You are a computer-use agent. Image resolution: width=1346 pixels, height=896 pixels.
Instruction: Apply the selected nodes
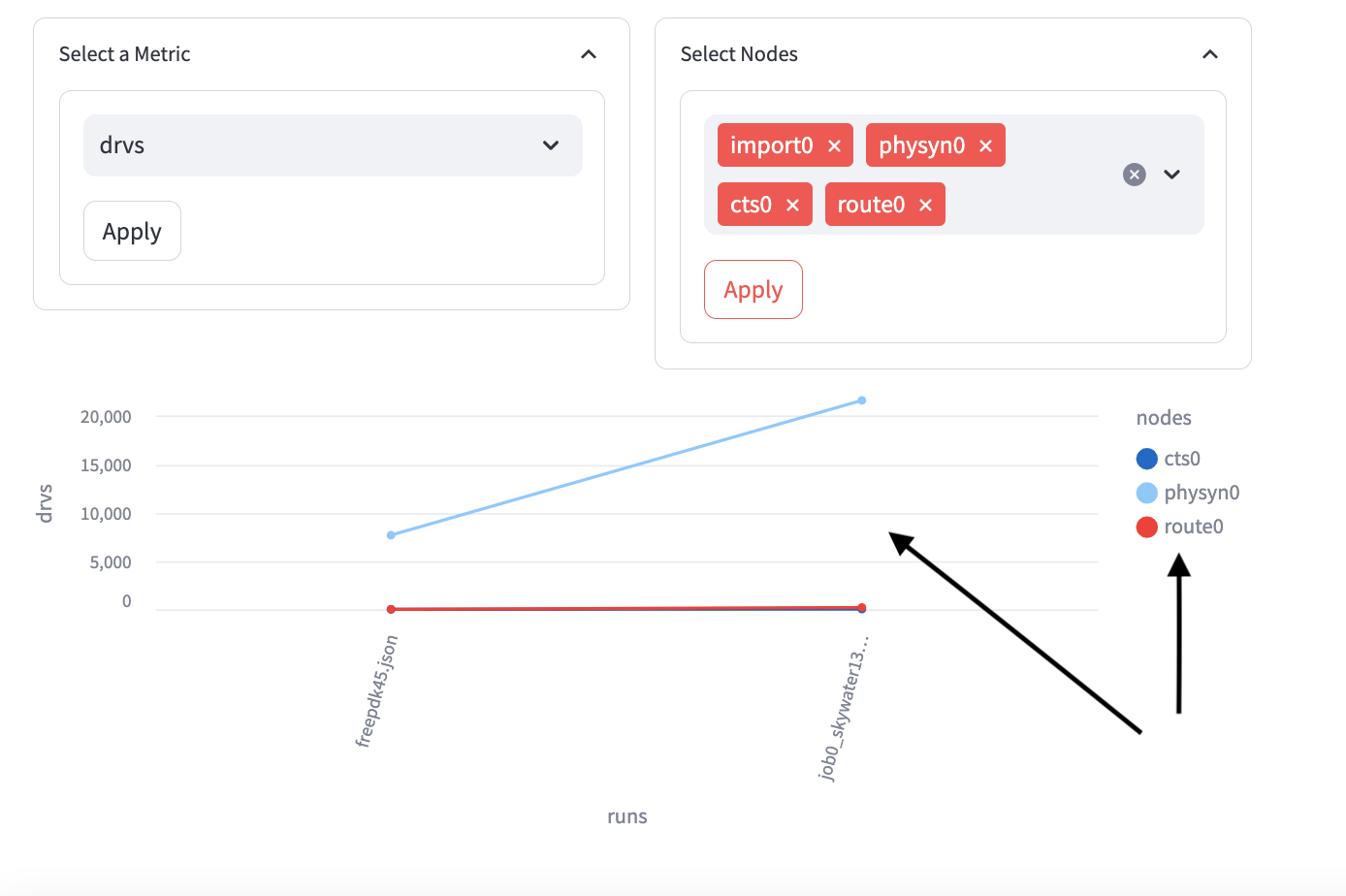click(753, 289)
